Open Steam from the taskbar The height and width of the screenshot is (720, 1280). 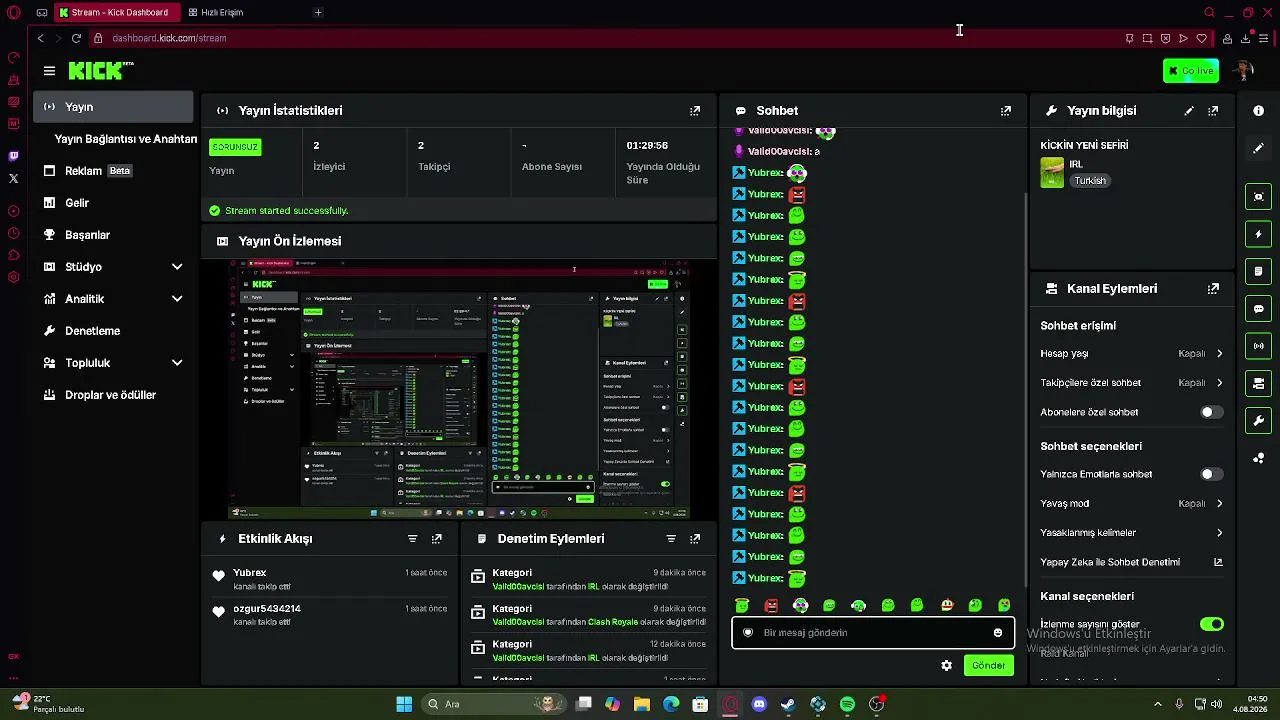788,704
